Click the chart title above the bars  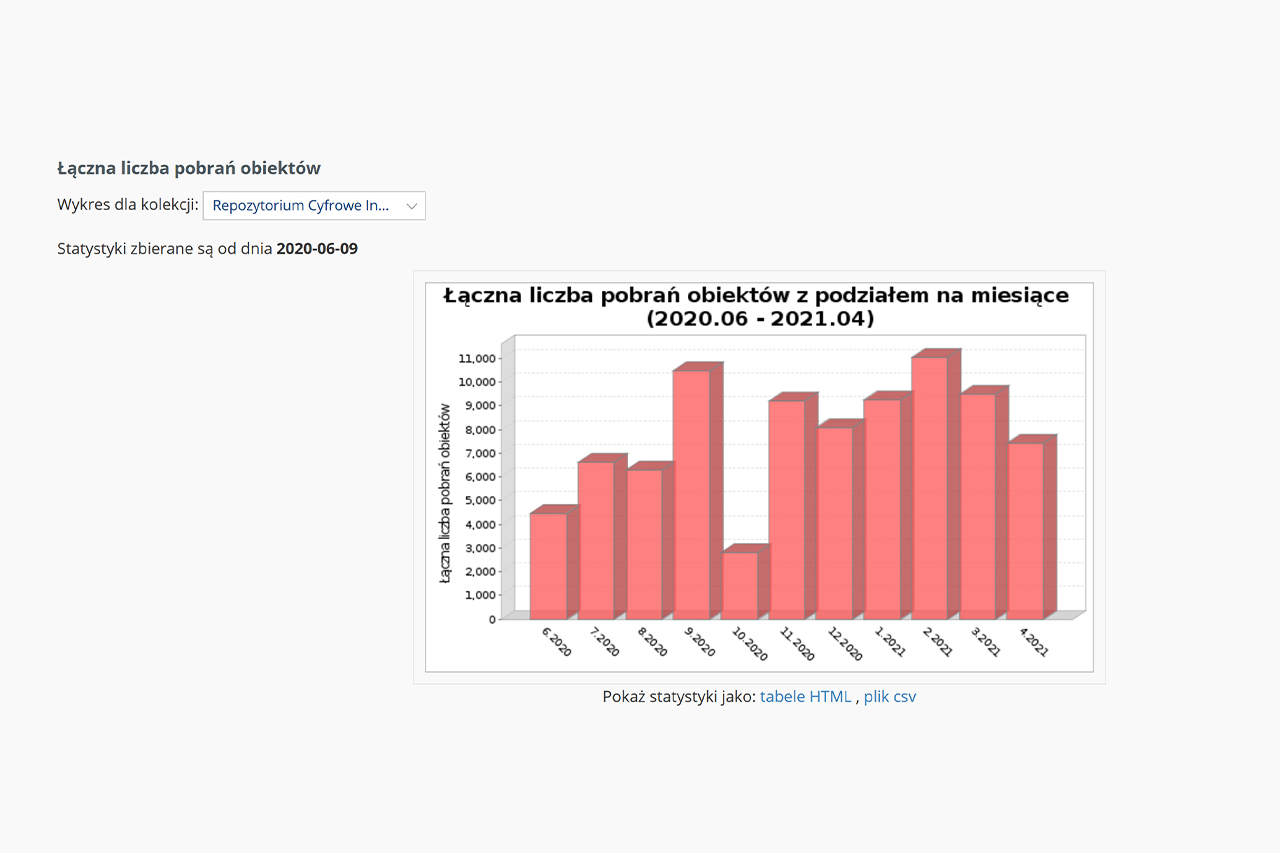tap(756, 307)
